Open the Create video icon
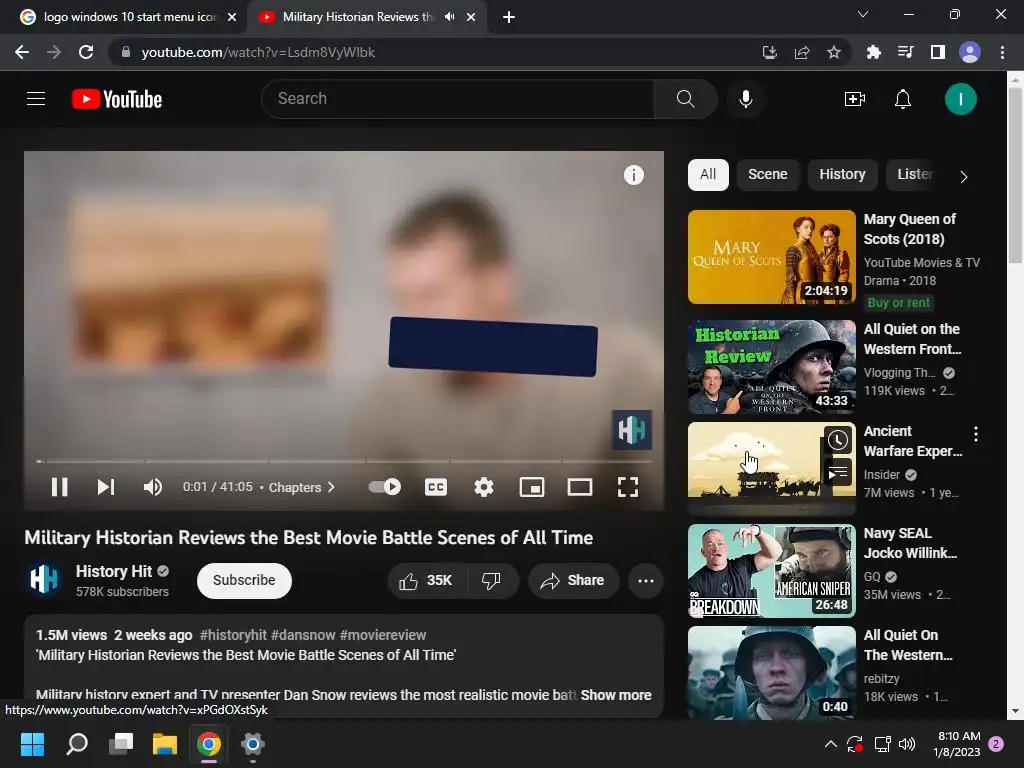This screenshot has width=1024, height=768. pos(854,99)
